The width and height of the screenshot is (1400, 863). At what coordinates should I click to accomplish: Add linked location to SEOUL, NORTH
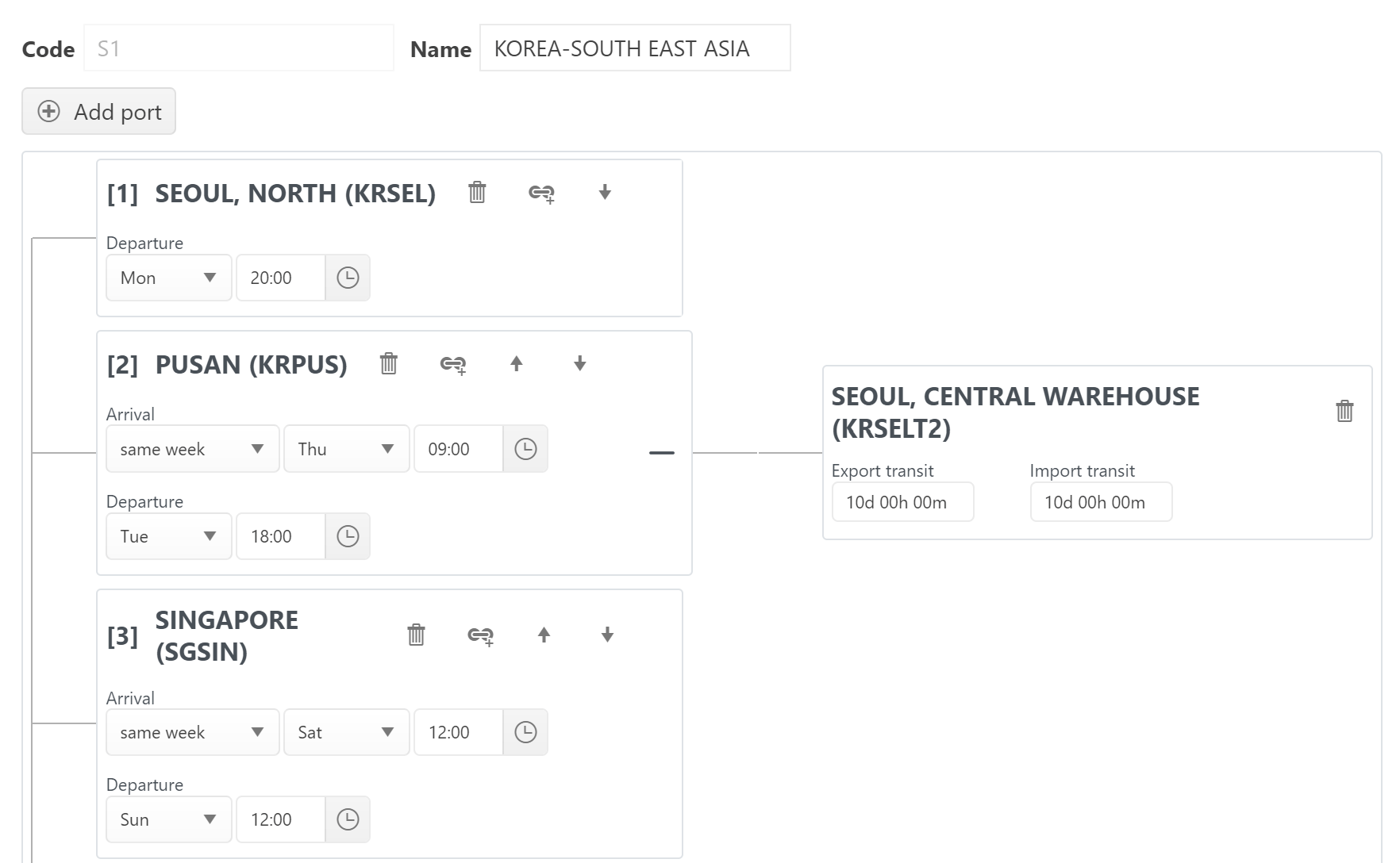[x=541, y=193]
